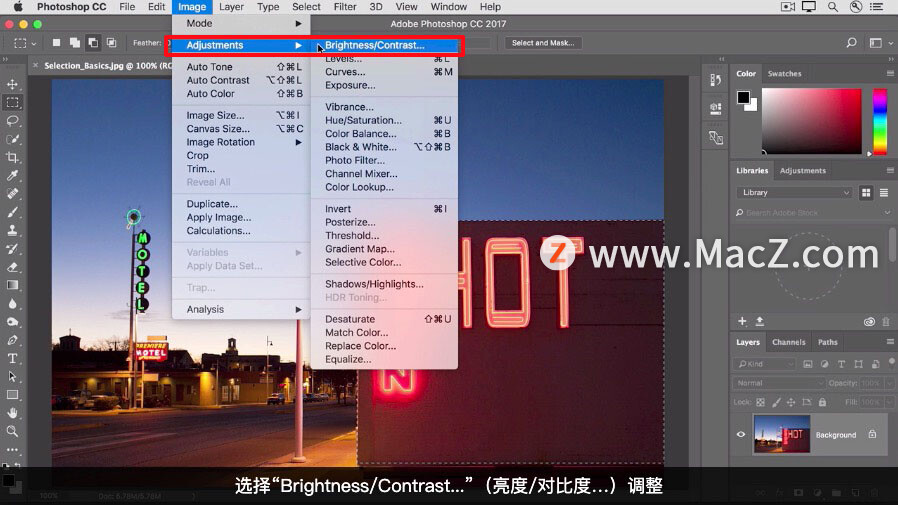This screenshot has width=898, height=505.
Task: Select the Eyedropper tool
Action: (x=12, y=176)
